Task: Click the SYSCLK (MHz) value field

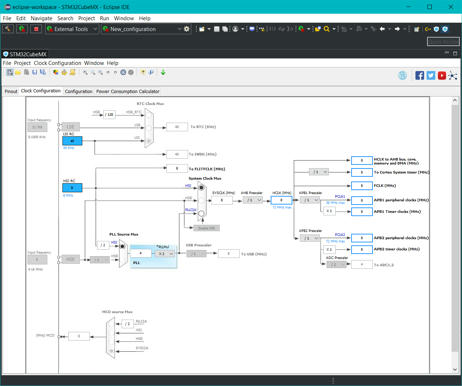Action: pos(222,200)
